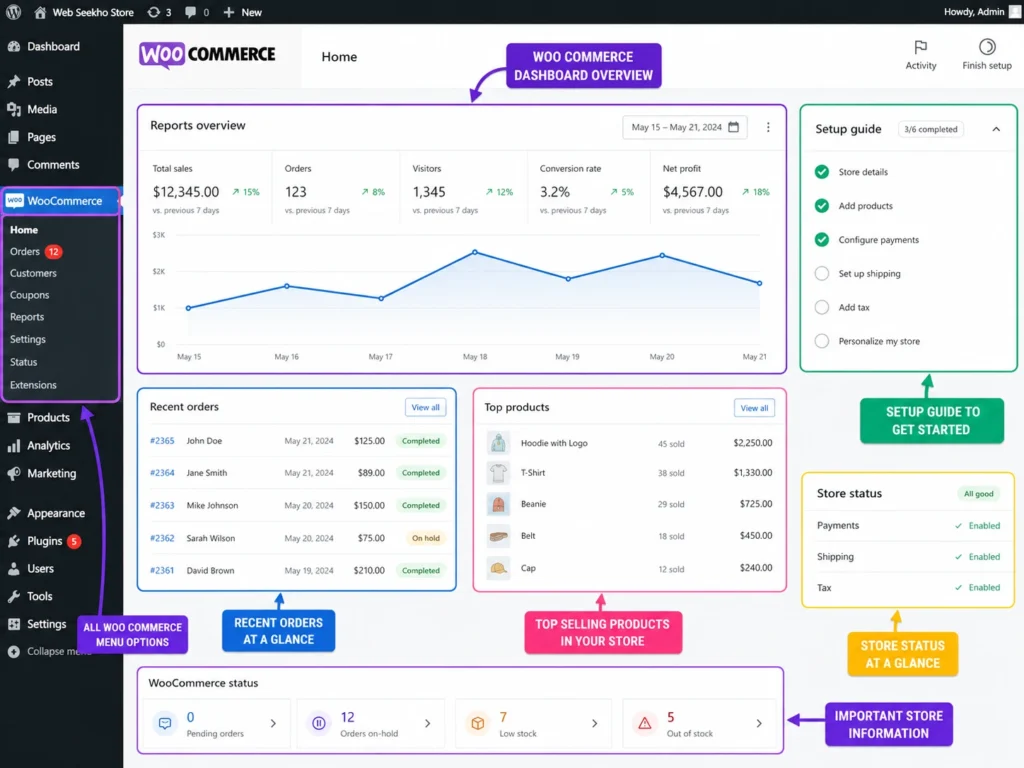
Task: Open Coupons in WooCommerce submenu
Action: (29, 295)
